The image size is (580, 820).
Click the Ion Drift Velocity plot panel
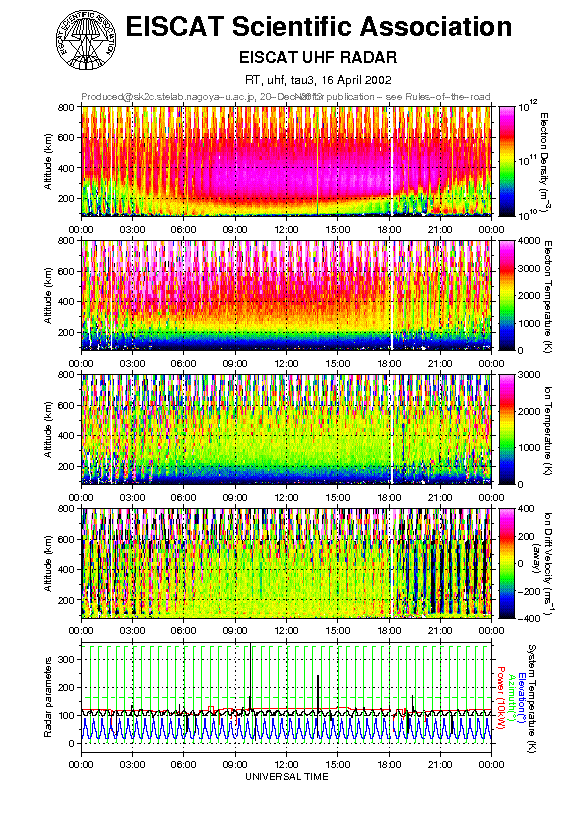click(286, 563)
